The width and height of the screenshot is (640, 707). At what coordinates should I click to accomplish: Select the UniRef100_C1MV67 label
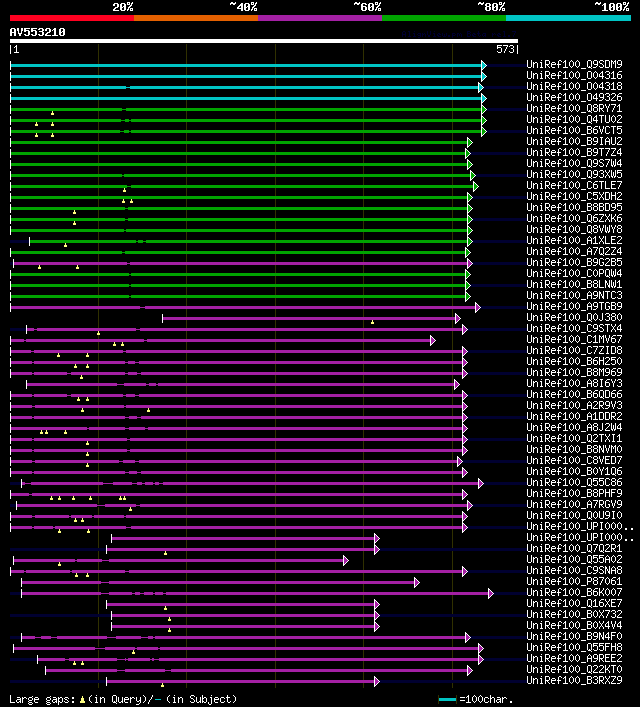574,339
